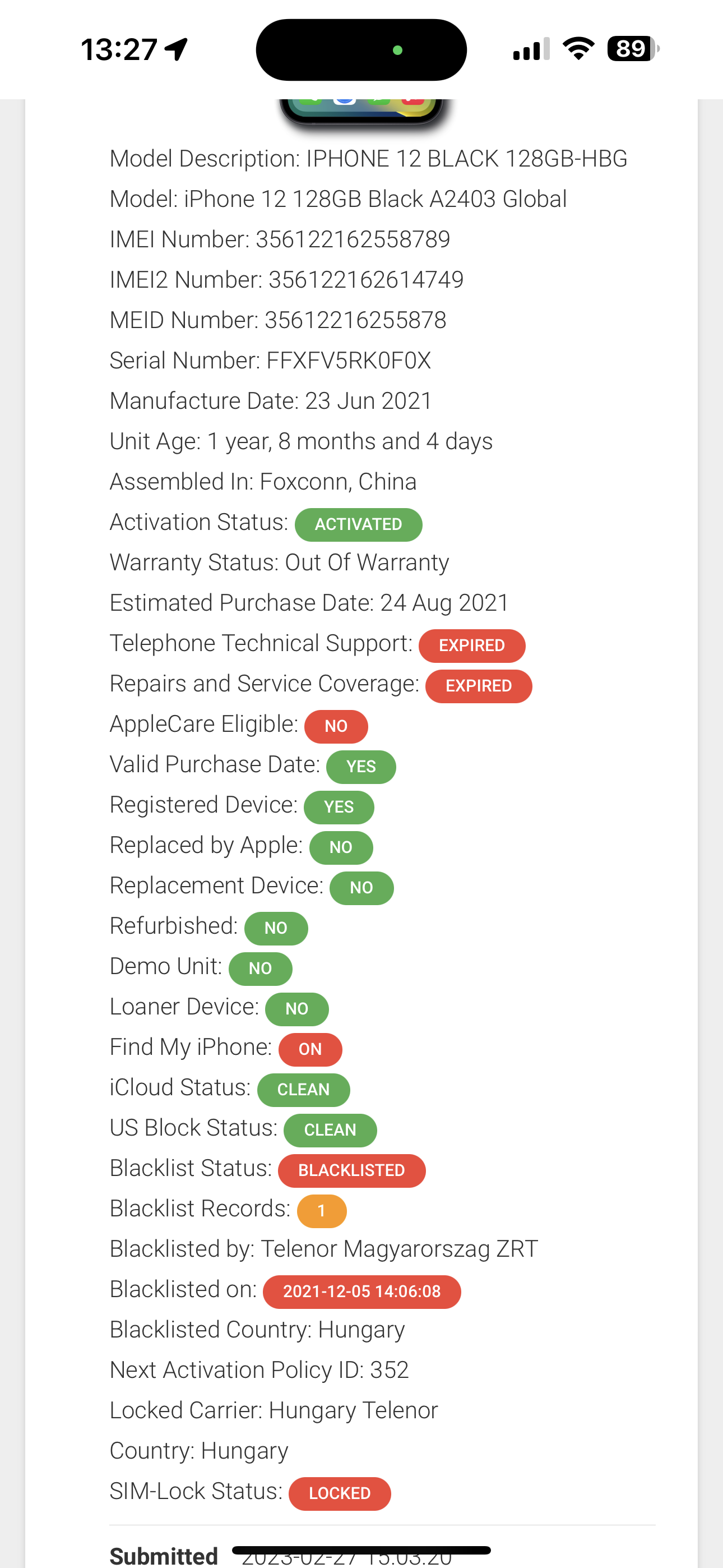Screen dimensions: 723x1568
Task: Tap the red BLACKLISTED status badge
Action: click(x=351, y=1170)
